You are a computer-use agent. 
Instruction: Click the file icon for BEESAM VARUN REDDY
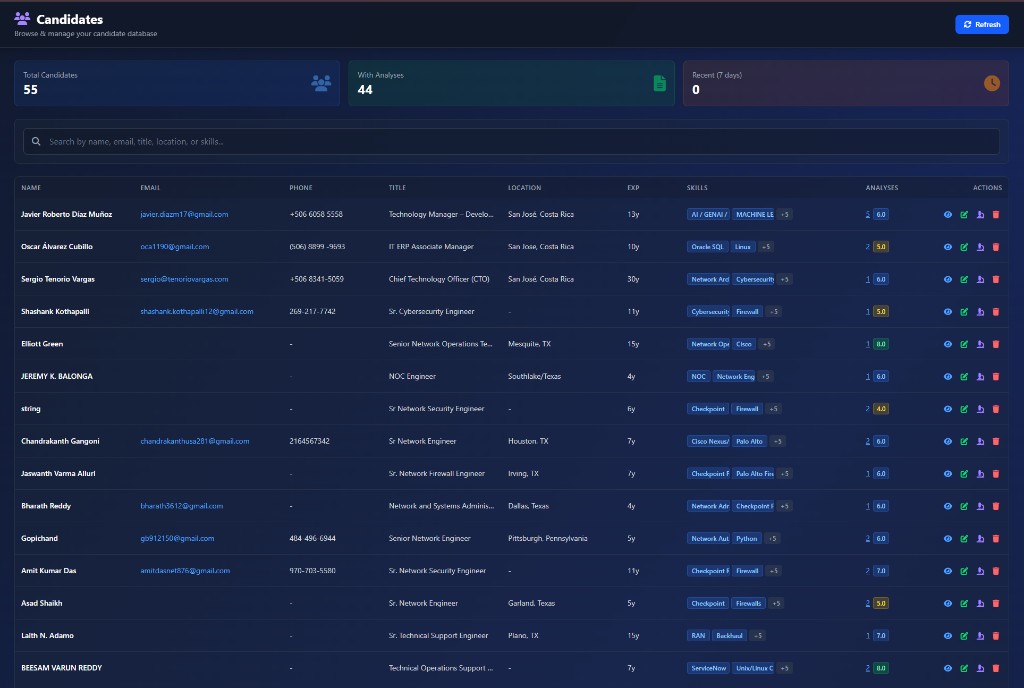[x=980, y=668]
